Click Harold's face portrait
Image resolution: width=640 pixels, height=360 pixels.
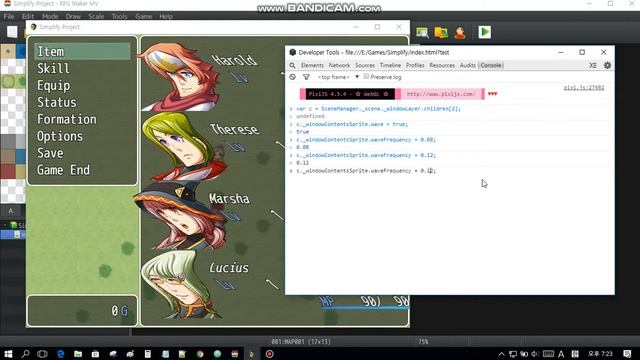click(180, 77)
